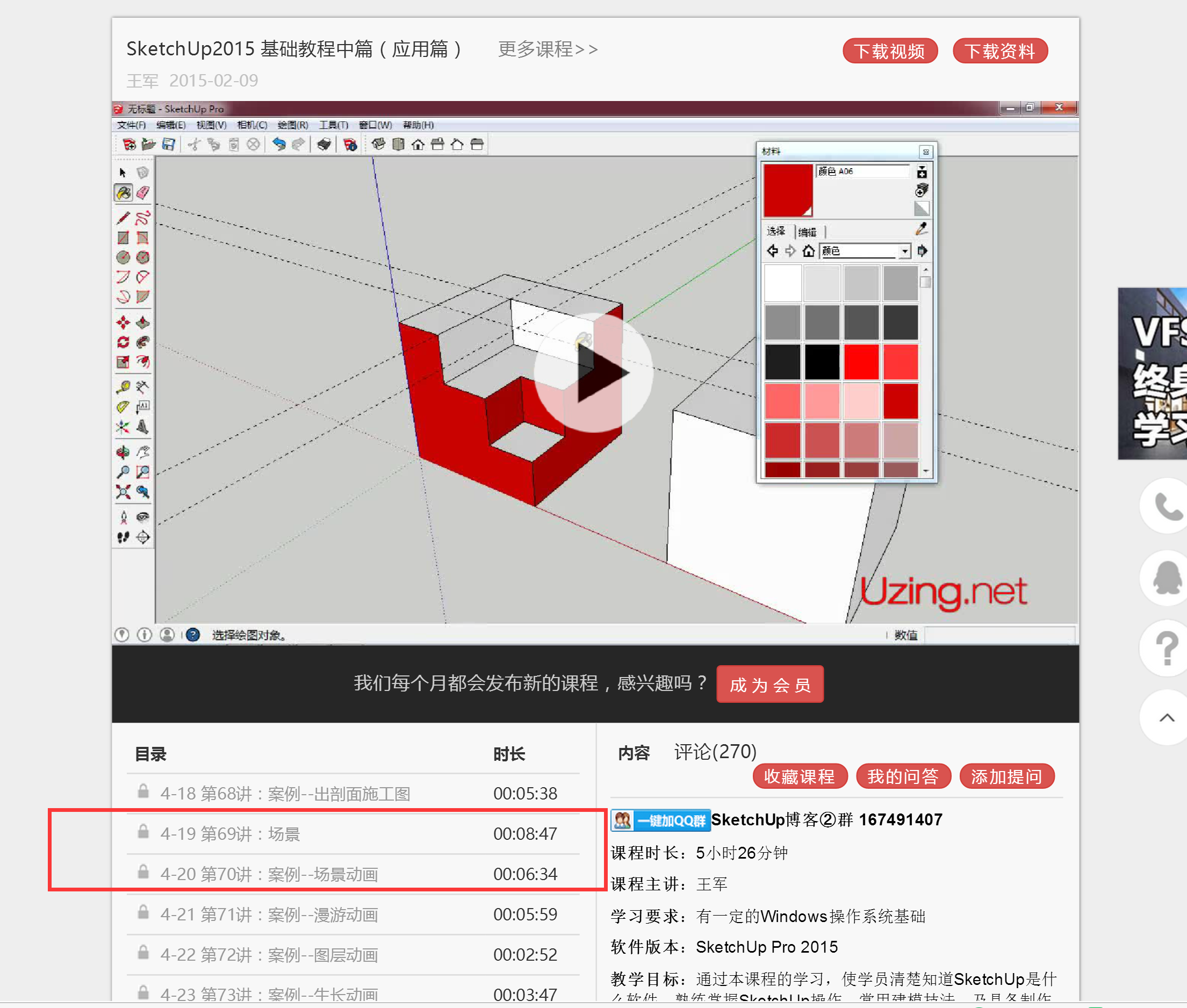The height and width of the screenshot is (1008, 1187).
Task: Open the 文件(F) menu in SketchUp
Action: pyautogui.click(x=131, y=125)
